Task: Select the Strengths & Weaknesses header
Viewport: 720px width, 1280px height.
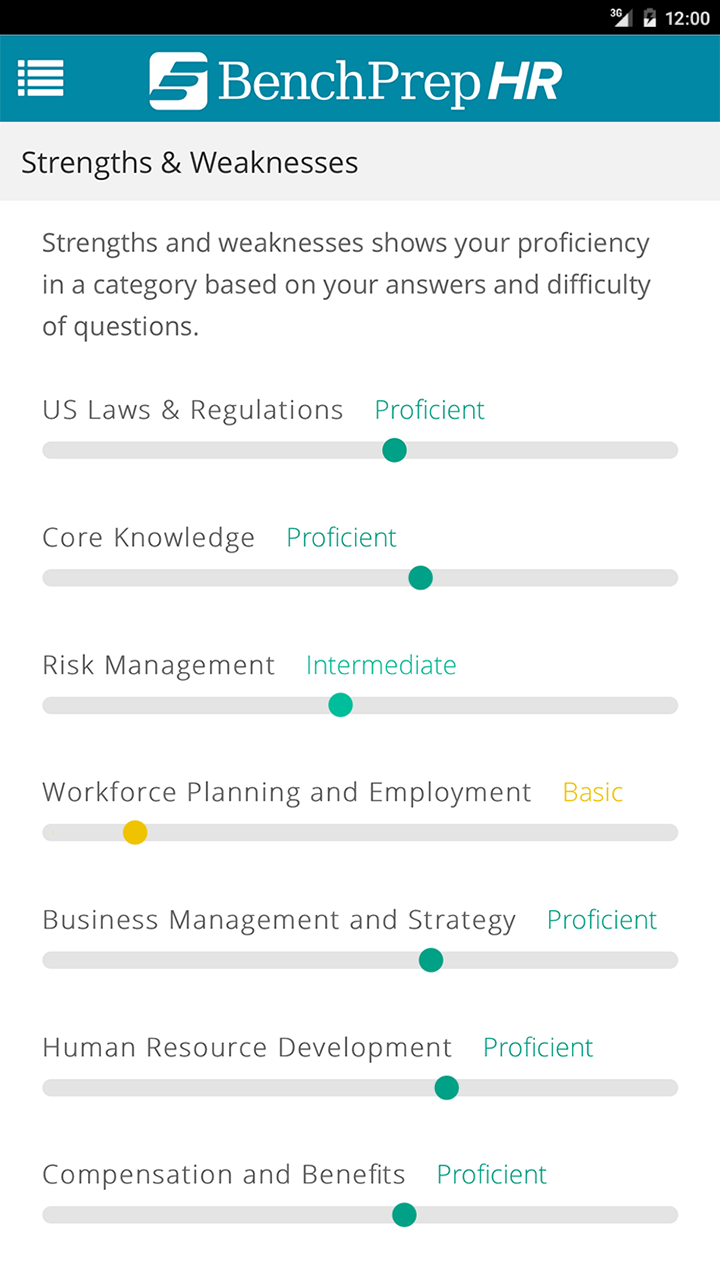Action: (190, 162)
